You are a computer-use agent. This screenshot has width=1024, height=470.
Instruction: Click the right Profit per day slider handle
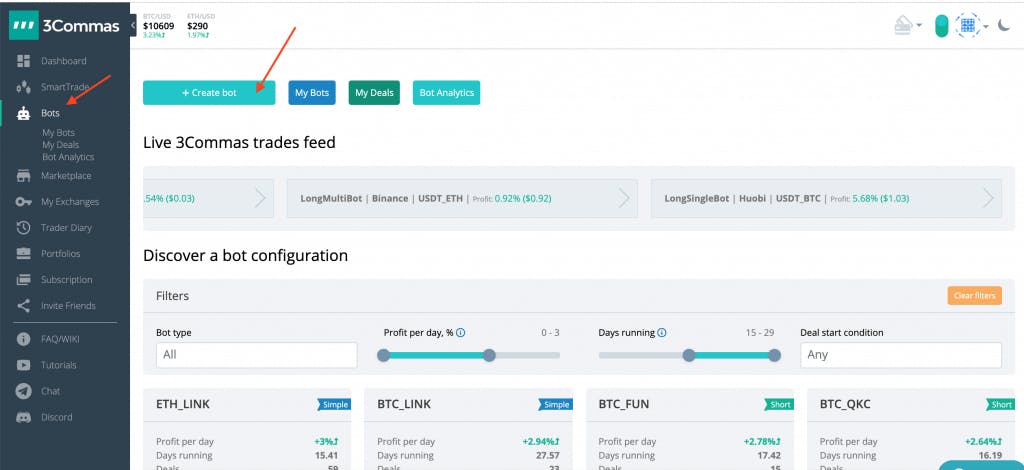click(489, 355)
